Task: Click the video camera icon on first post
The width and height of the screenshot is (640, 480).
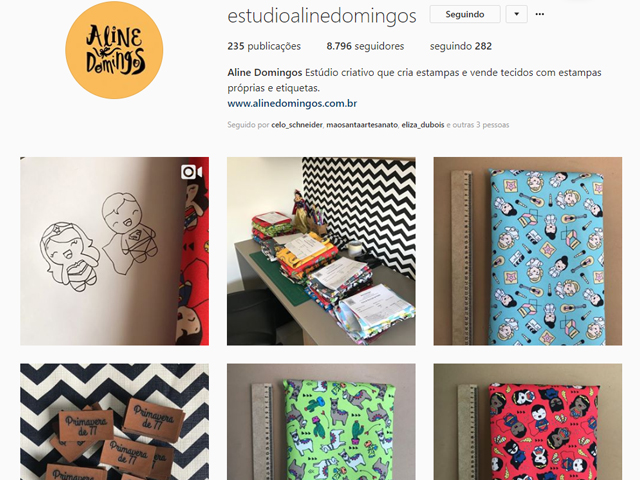Action: coord(191,172)
